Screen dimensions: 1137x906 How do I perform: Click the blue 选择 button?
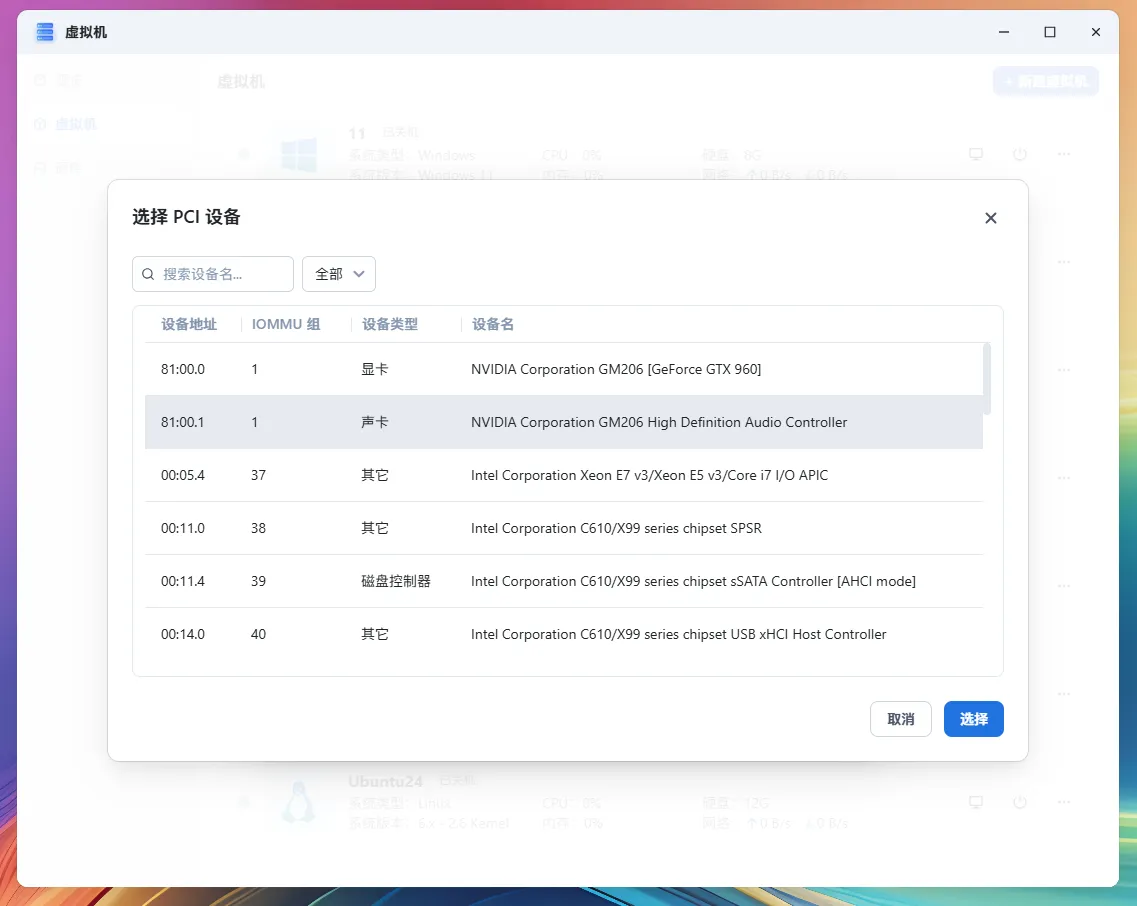pos(973,719)
